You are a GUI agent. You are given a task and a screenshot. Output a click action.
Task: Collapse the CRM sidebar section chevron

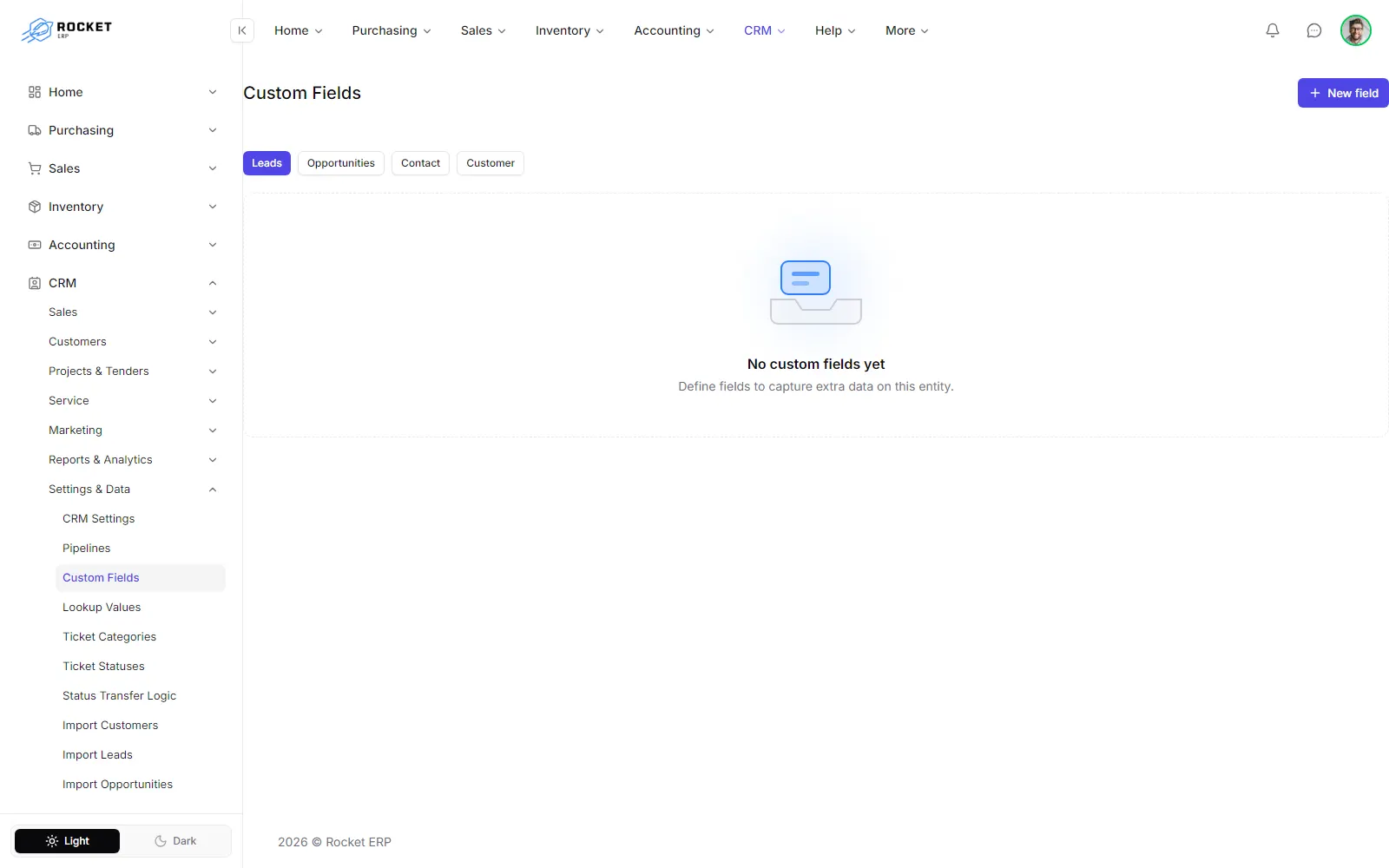tap(213, 283)
